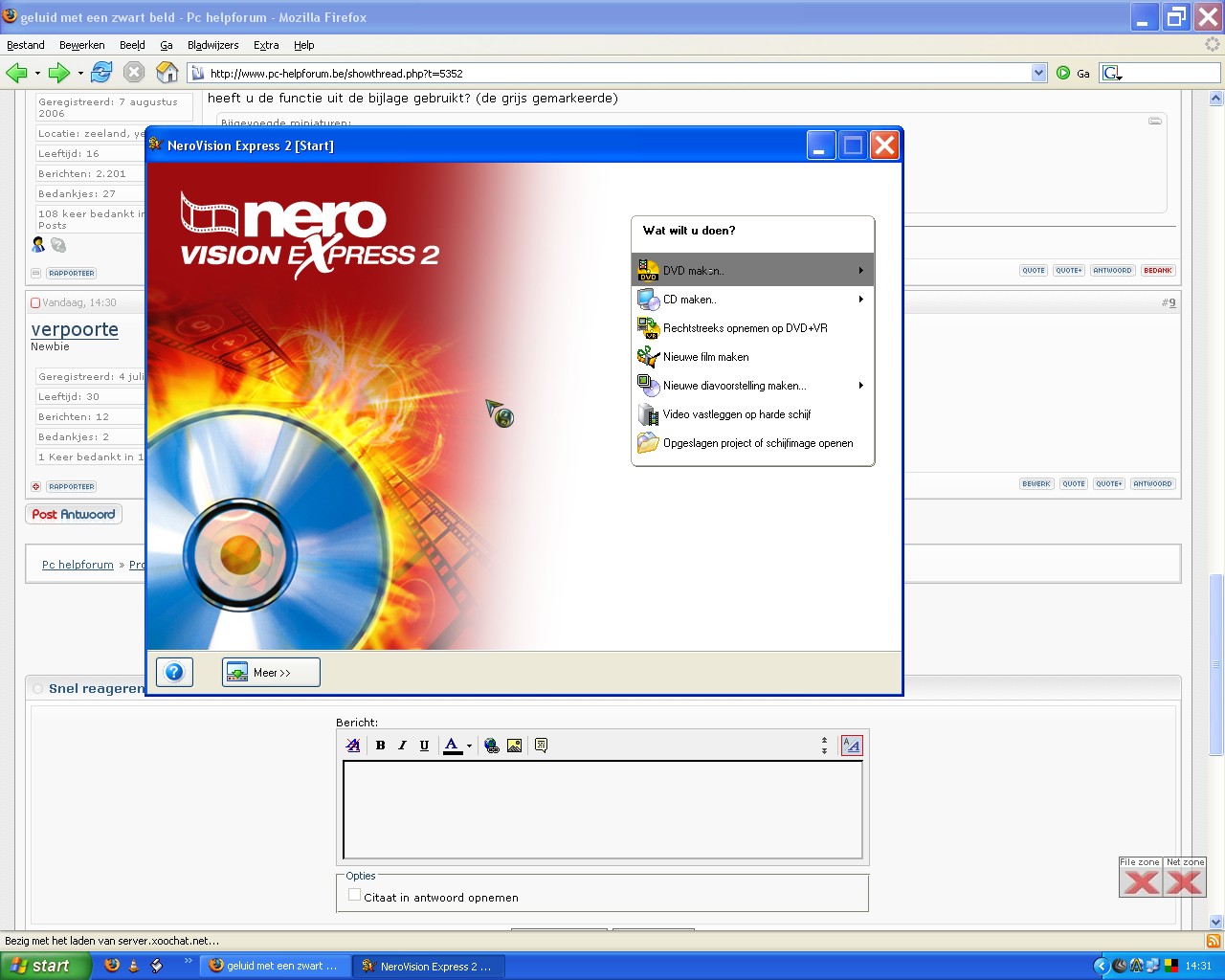The height and width of the screenshot is (980, 1225).
Task: Reload the page in Firefox
Action: pos(101,72)
